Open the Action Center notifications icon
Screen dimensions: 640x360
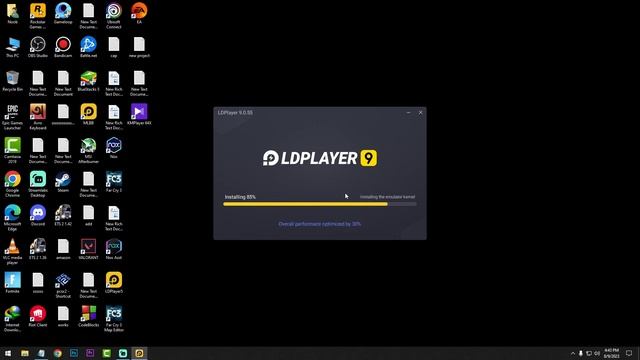tap(629, 353)
